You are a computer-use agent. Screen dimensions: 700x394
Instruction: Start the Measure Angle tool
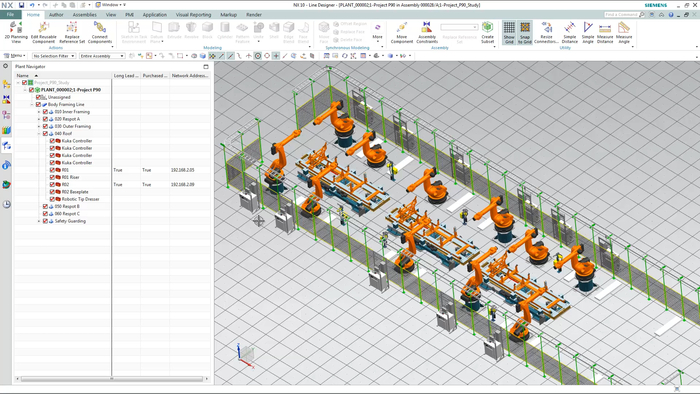tap(624, 32)
